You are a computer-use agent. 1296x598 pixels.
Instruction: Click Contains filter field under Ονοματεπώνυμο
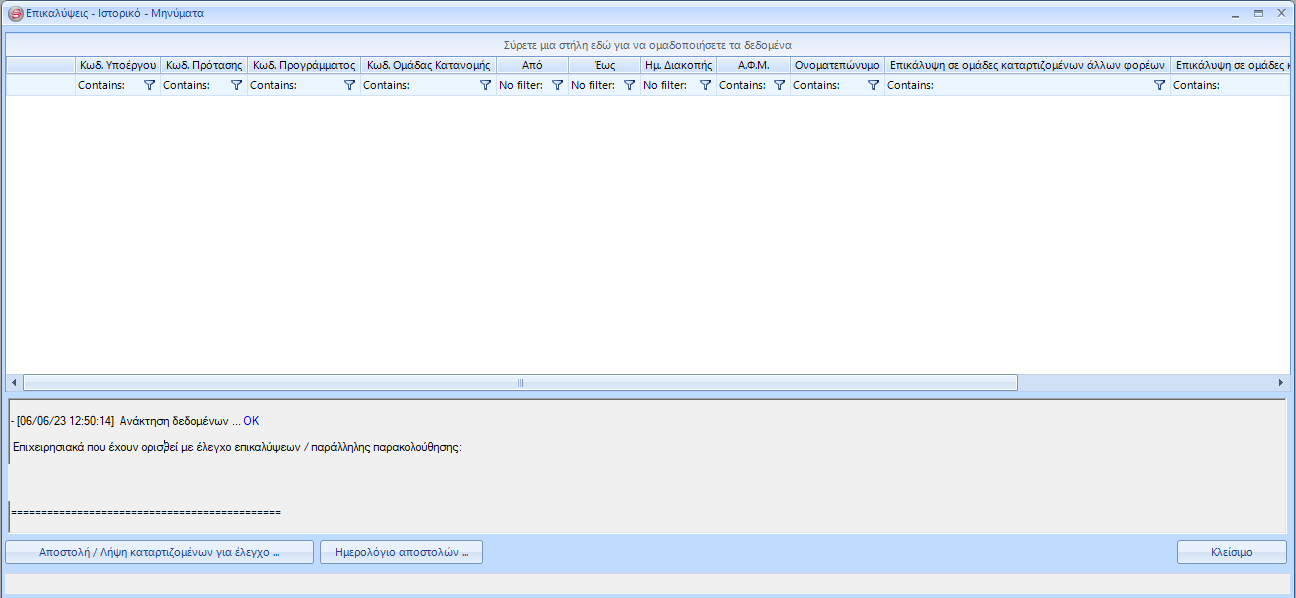pos(826,86)
